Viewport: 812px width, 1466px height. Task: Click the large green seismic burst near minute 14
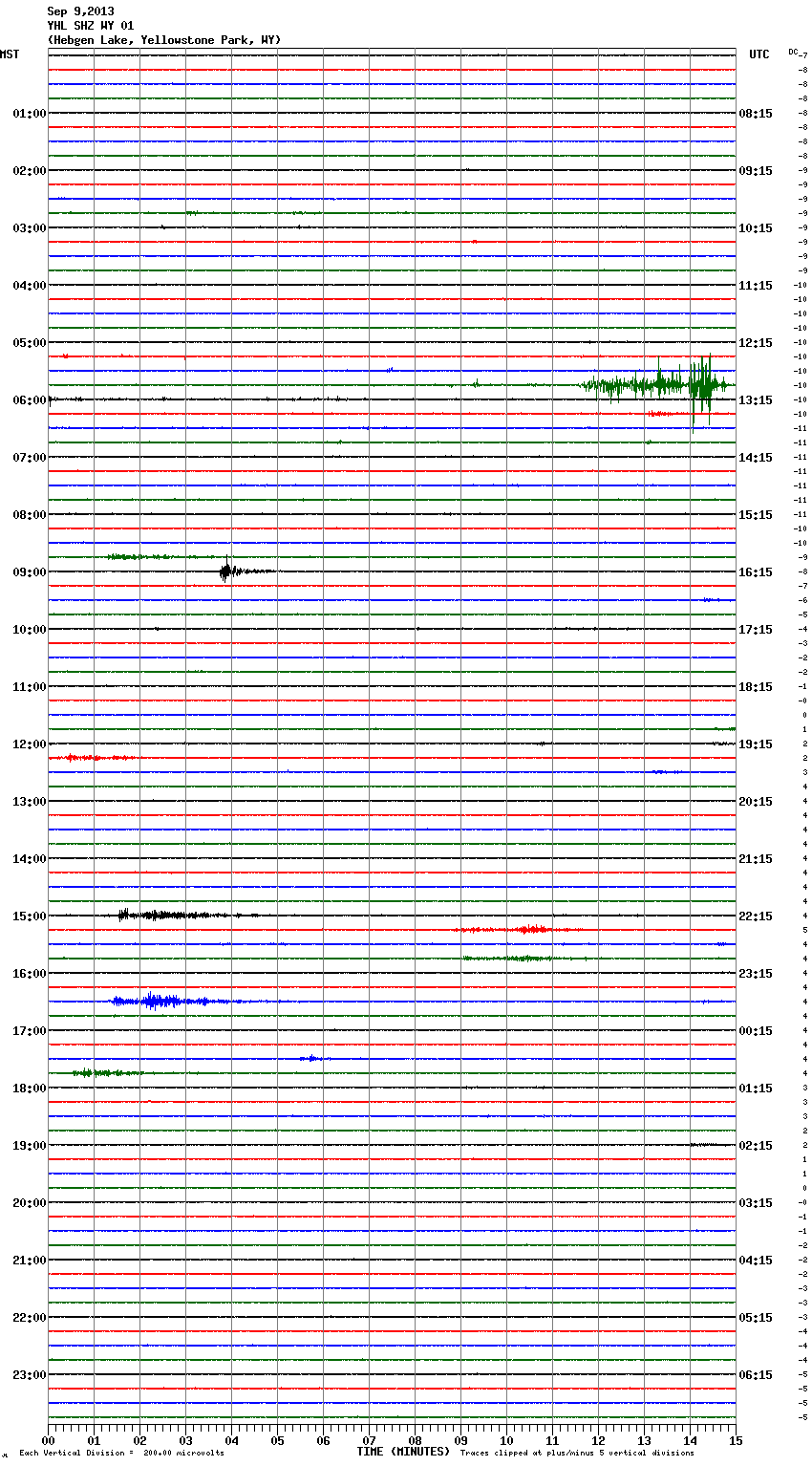[702, 384]
